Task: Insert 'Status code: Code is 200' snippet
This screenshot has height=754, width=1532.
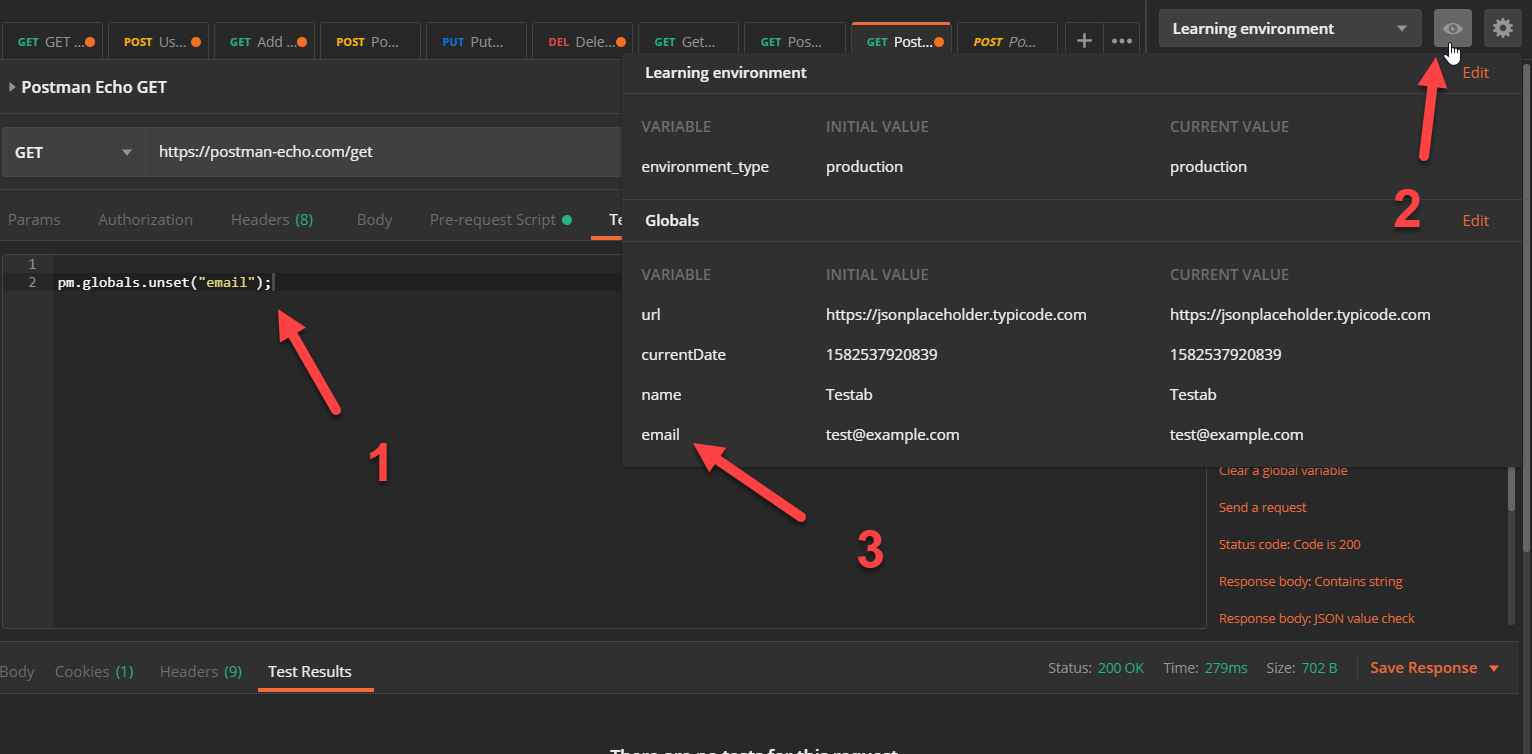Action: [1290, 544]
